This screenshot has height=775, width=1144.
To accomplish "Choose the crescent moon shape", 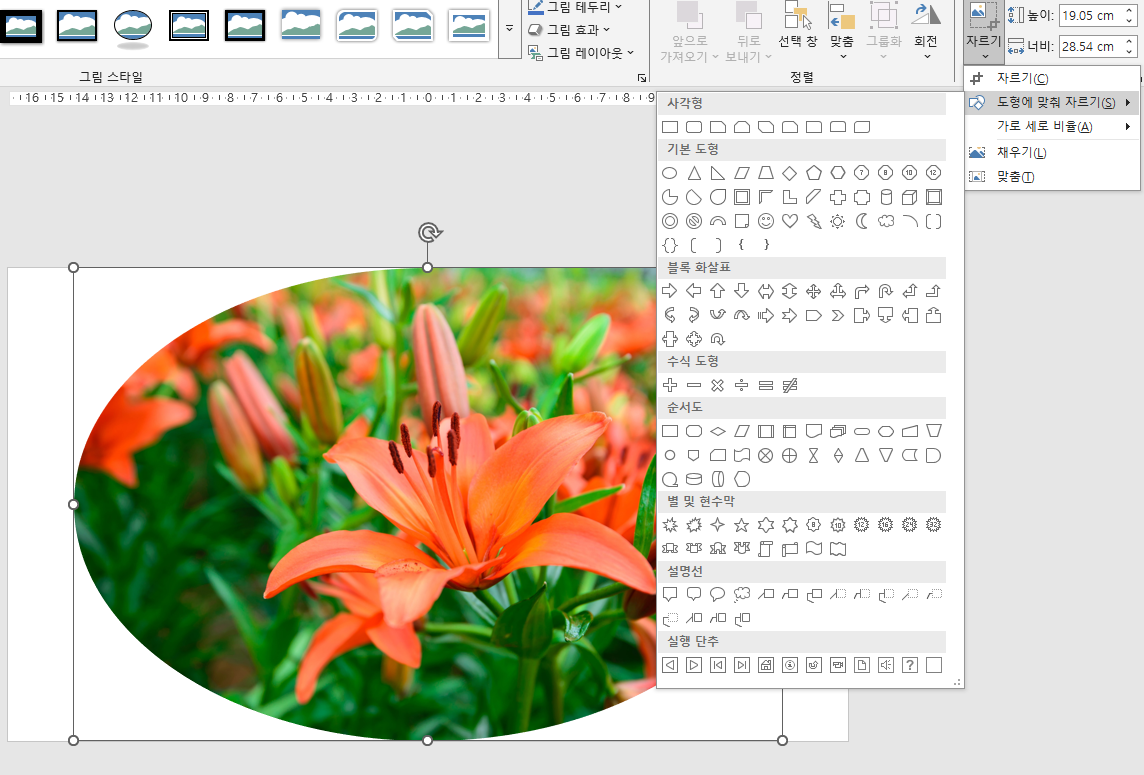I will (862, 221).
